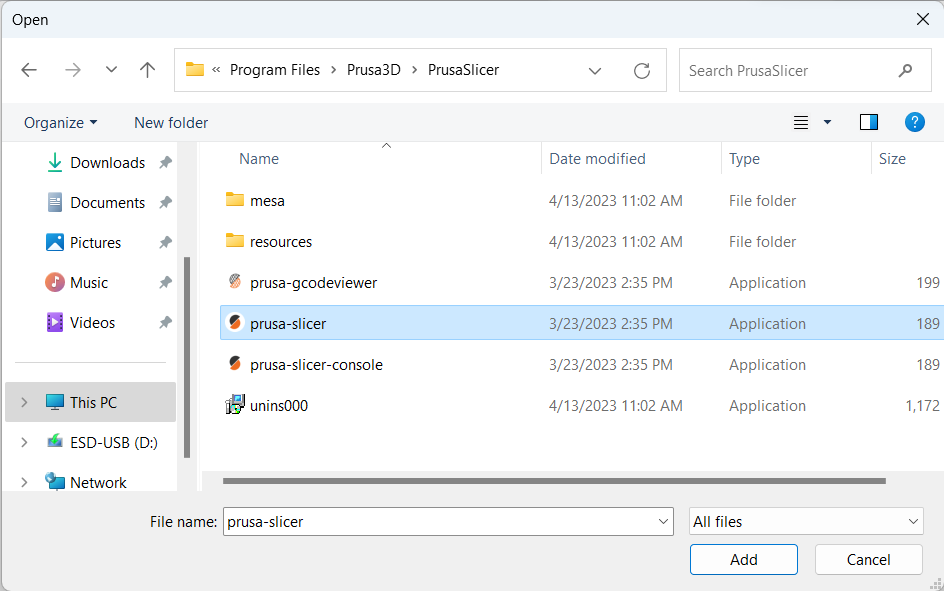Click the pin icon beside Pictures

tap(166, 243)
